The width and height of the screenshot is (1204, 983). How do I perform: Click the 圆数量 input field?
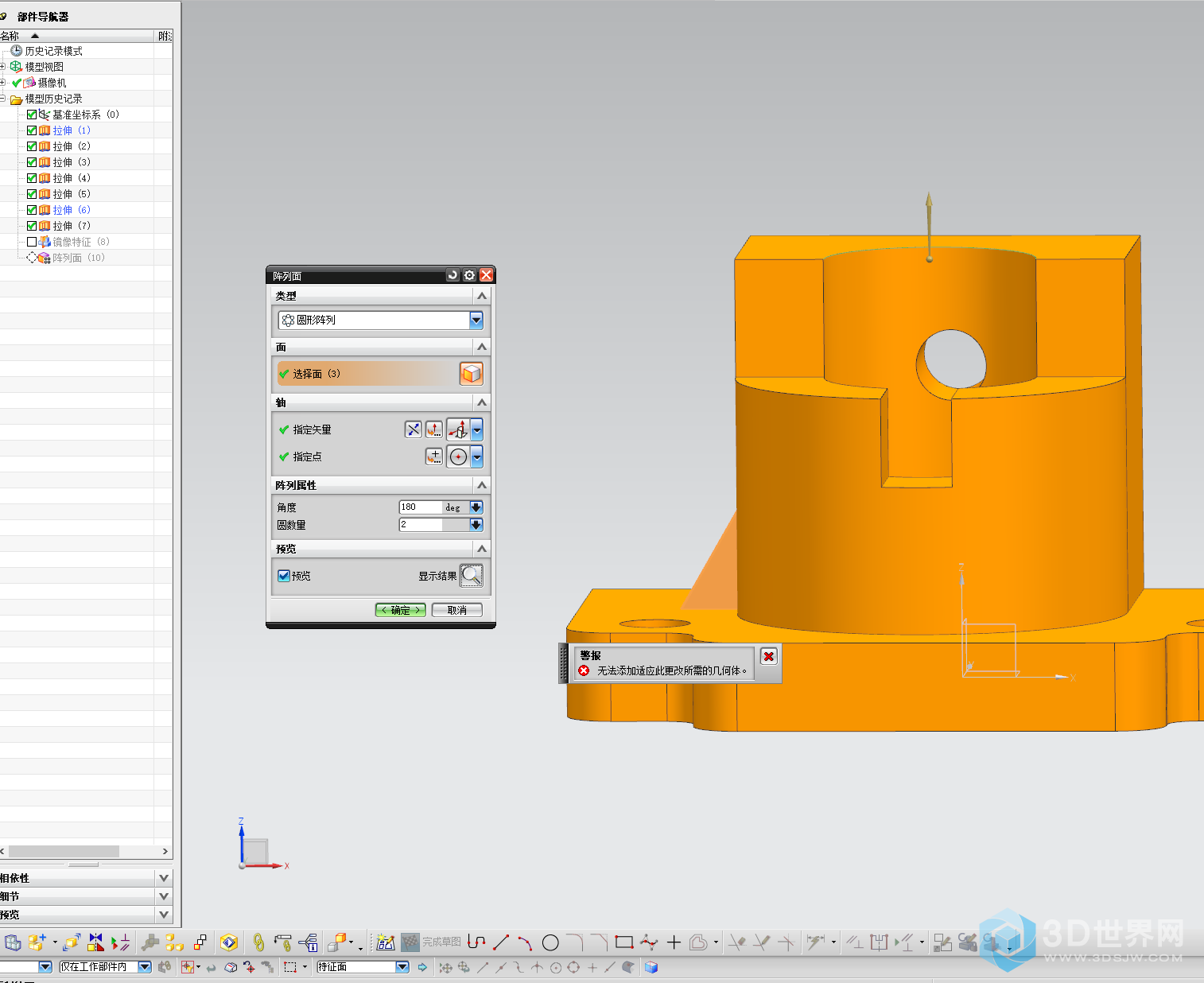pyautogui.click(x=420, y=525)
